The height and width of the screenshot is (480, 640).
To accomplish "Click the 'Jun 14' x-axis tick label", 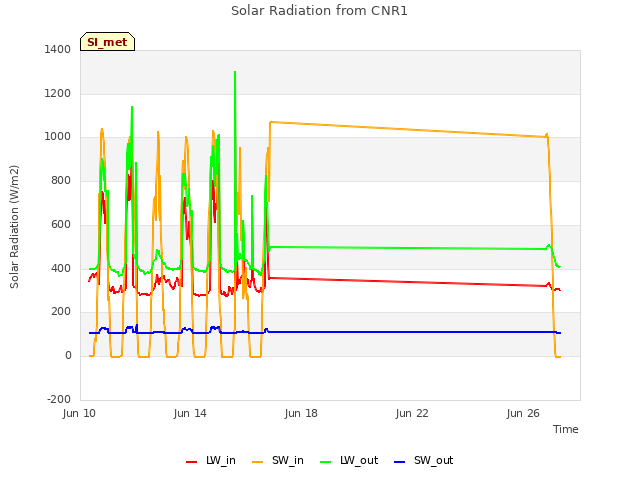I will click(x=190, y=413).
